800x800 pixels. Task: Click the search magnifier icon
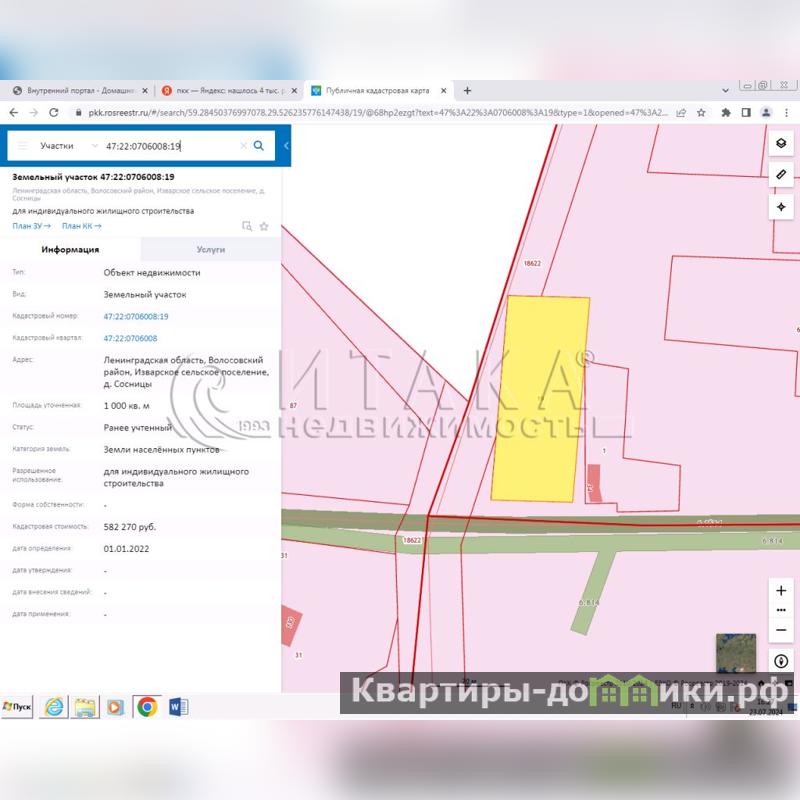259,146
